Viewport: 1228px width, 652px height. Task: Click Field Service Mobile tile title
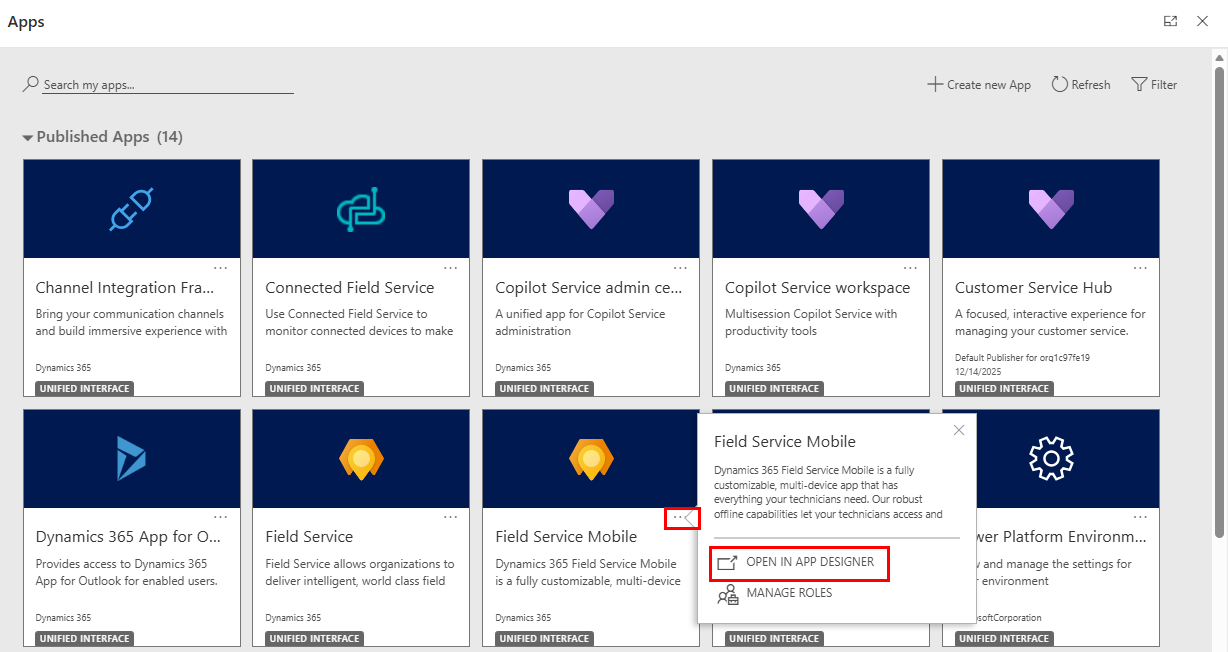tap(566, 537)
